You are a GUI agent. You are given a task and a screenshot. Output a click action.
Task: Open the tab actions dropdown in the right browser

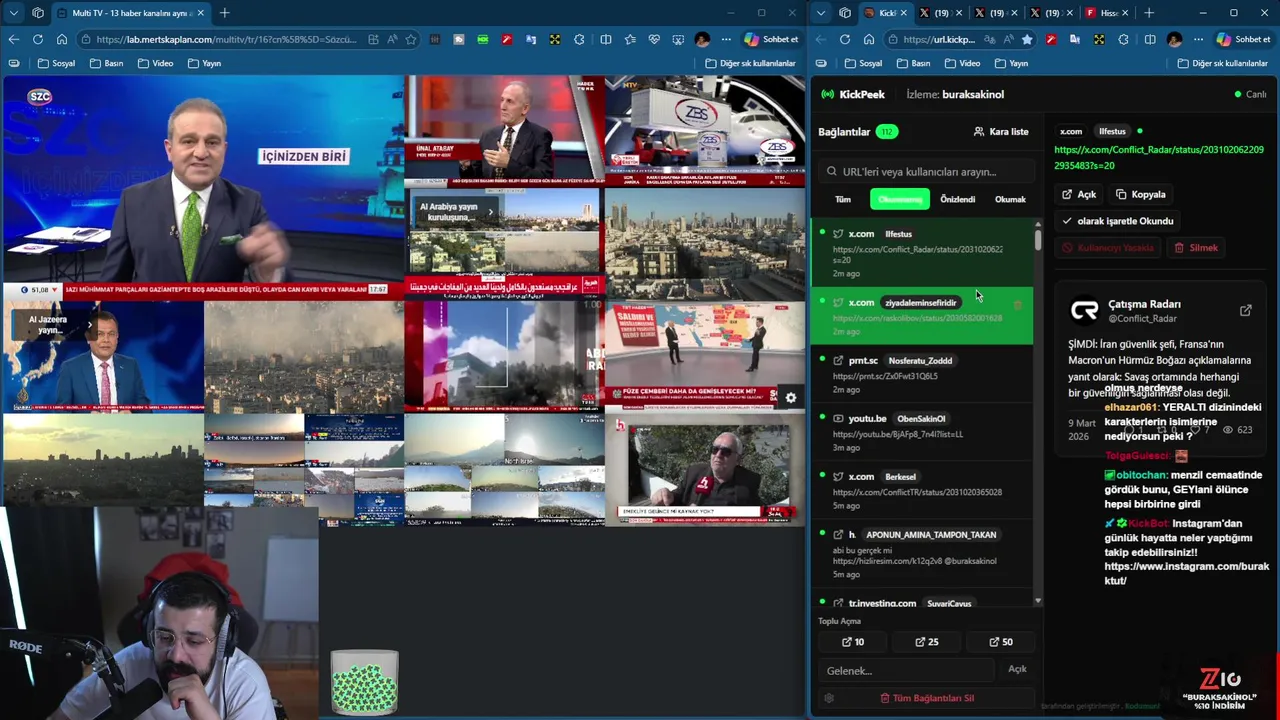[x=821, y=13]
